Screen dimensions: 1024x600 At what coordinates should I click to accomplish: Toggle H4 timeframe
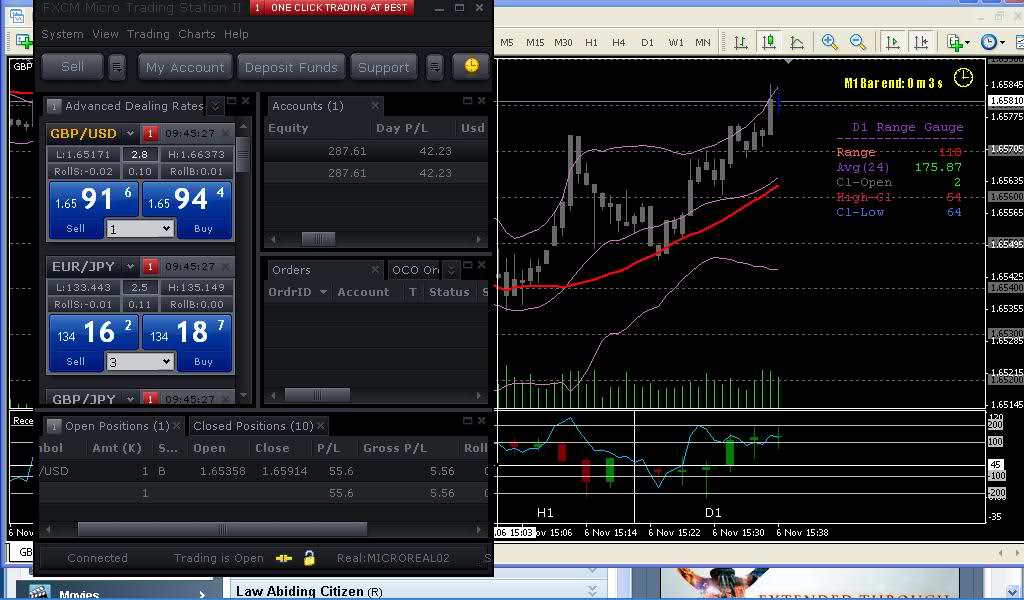pyautogui.click(x=618, y=42)
